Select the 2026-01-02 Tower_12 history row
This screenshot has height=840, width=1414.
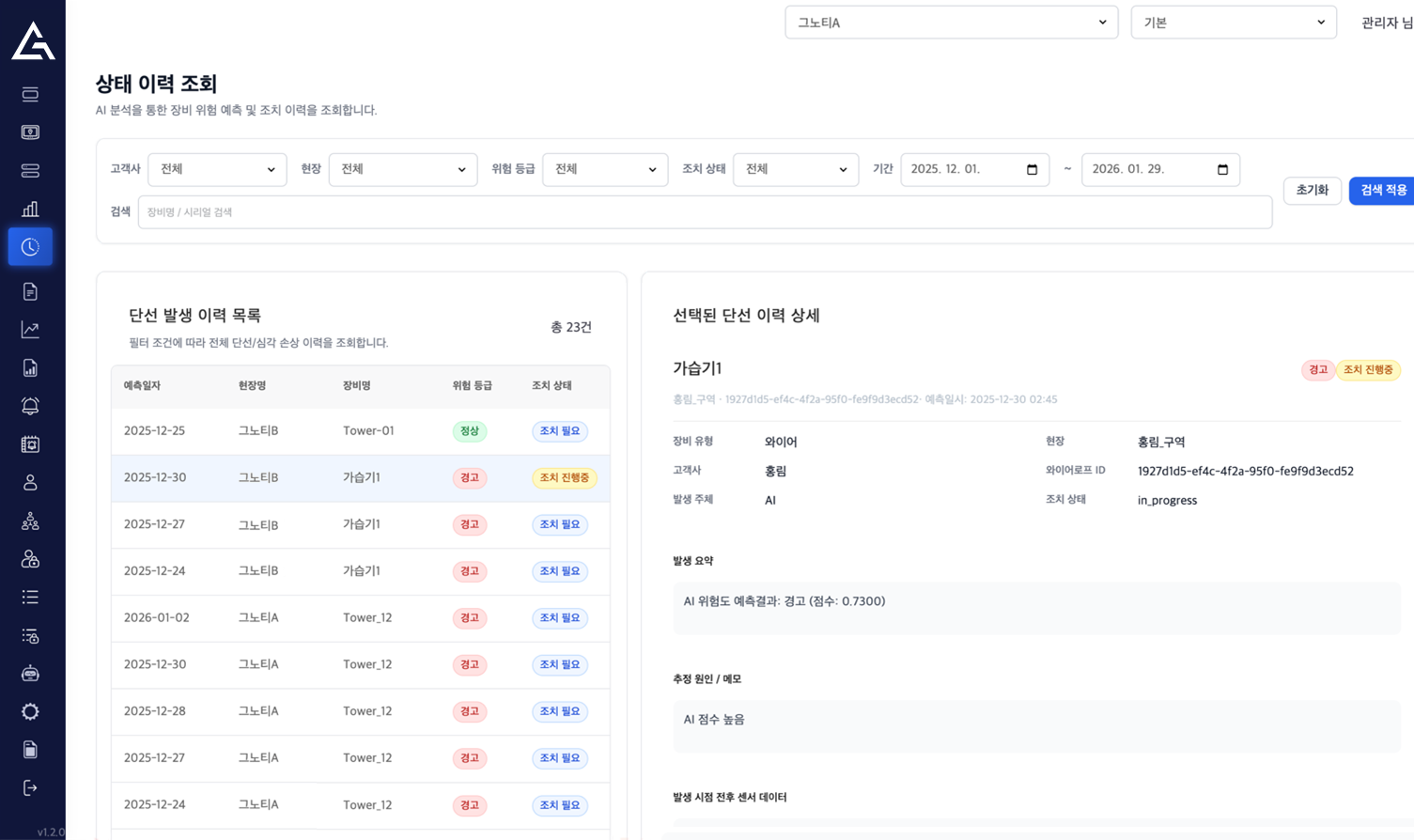click(360, 618)
